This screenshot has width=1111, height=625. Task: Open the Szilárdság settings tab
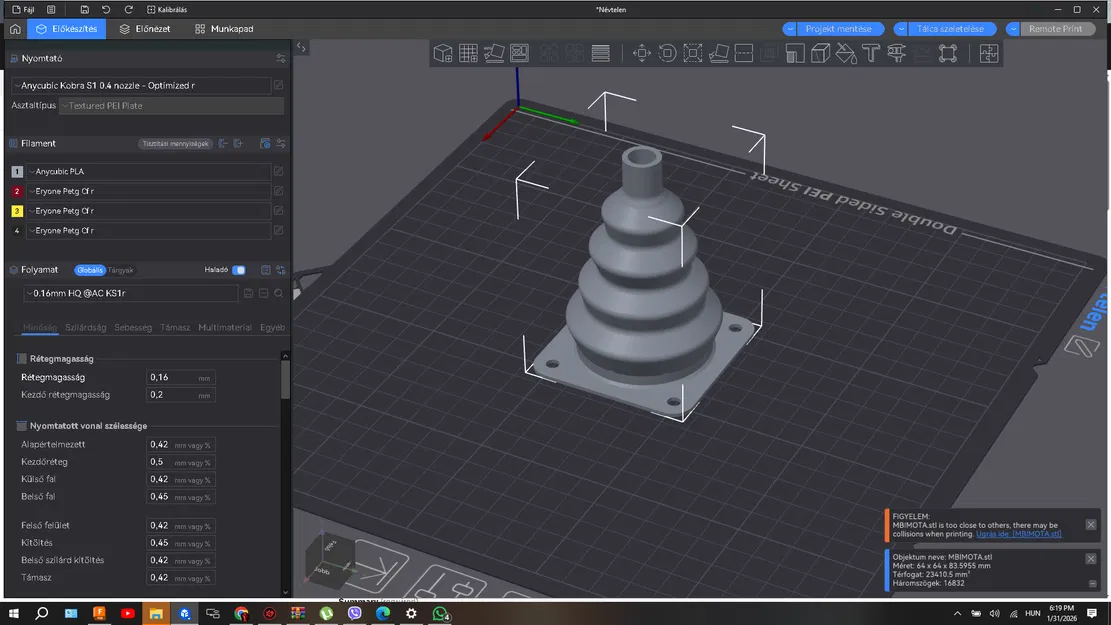click(x=86, y=327)
